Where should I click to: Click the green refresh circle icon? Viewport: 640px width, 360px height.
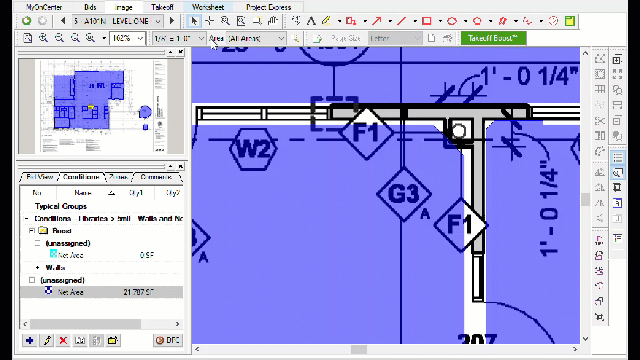point(27,21)
